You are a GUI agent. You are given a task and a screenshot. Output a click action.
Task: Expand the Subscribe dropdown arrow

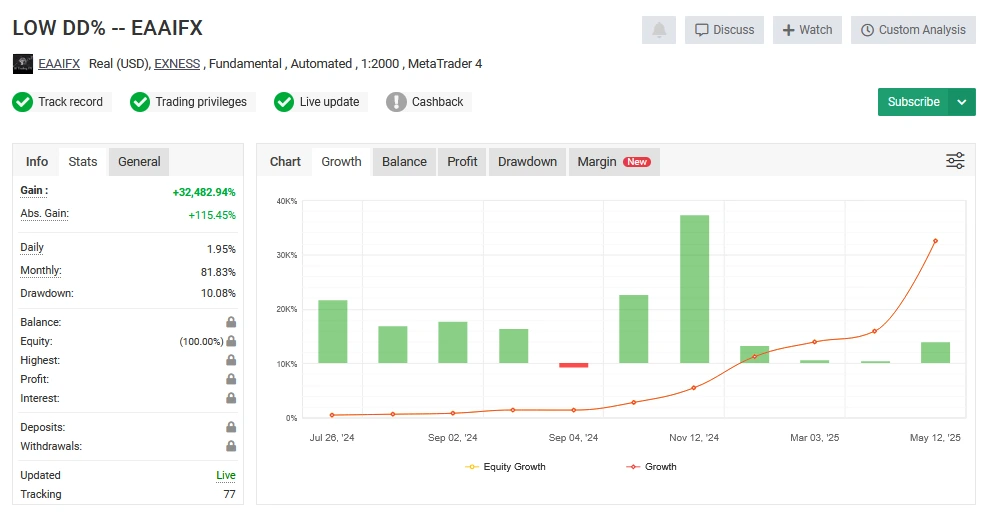962,102
